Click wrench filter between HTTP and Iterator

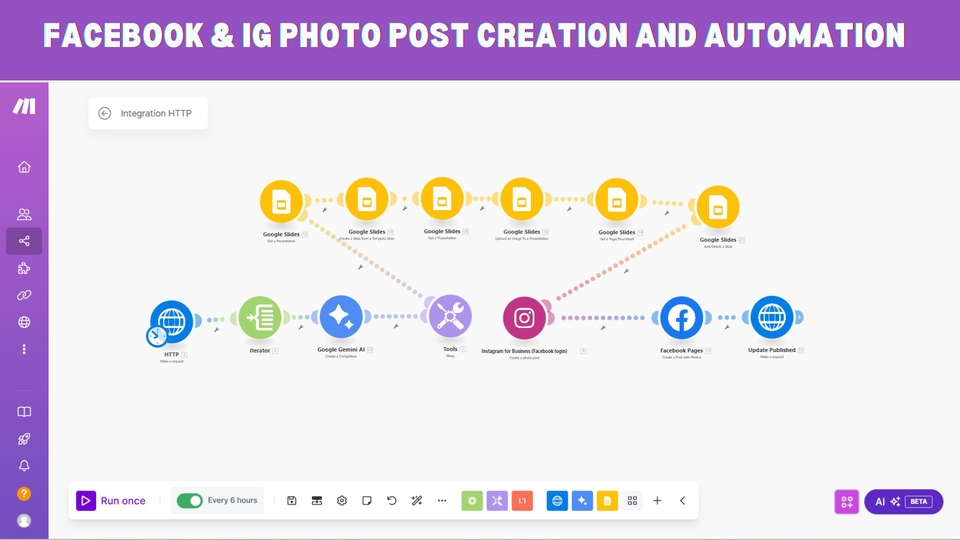216,329
